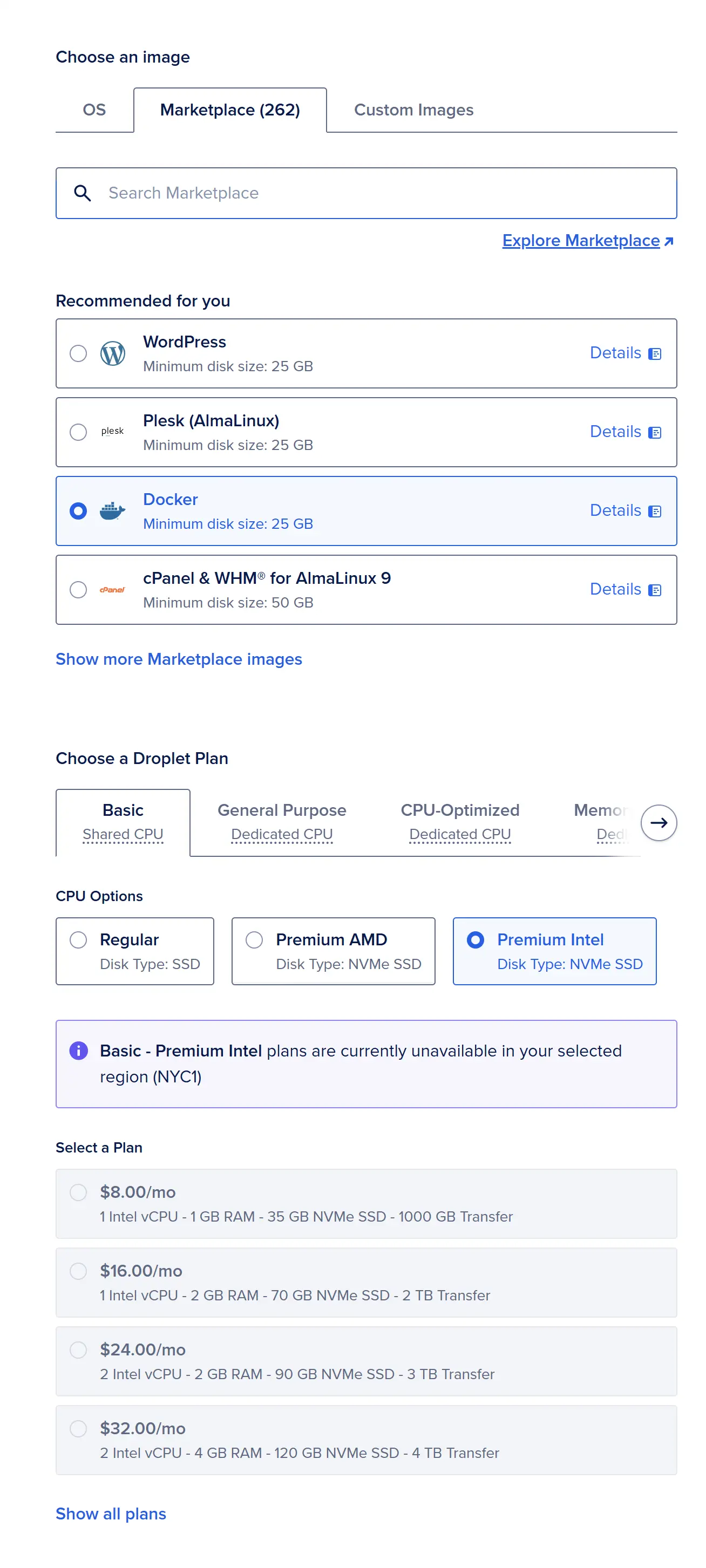Expand Show more Marketplace images
706x1568 pixels.
[x=179, y=659]
